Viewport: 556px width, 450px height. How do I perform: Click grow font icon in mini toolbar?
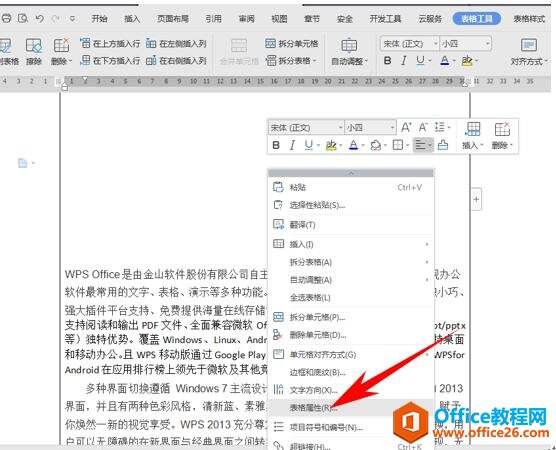[x=406, y=127]
